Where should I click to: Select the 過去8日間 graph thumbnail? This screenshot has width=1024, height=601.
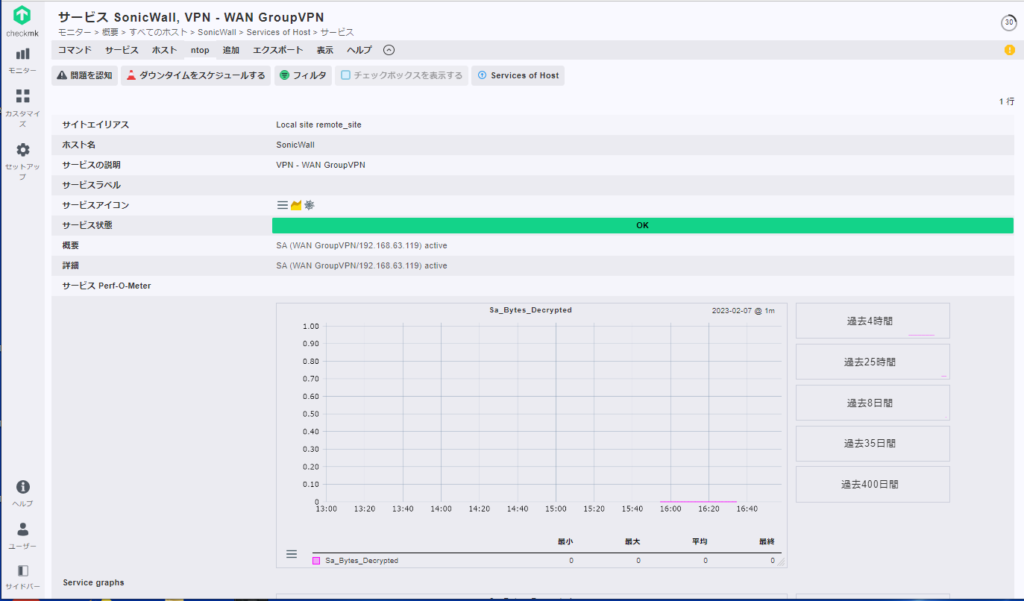[x=872, y=403]
